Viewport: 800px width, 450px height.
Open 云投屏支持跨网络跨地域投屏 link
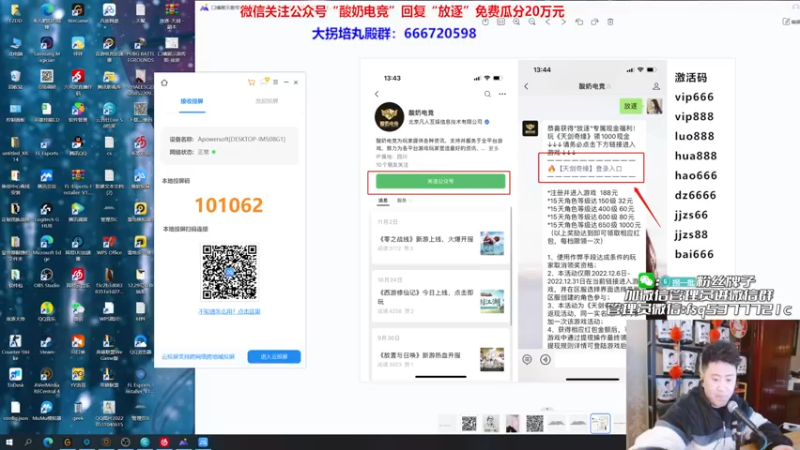[x=198, y=357]
